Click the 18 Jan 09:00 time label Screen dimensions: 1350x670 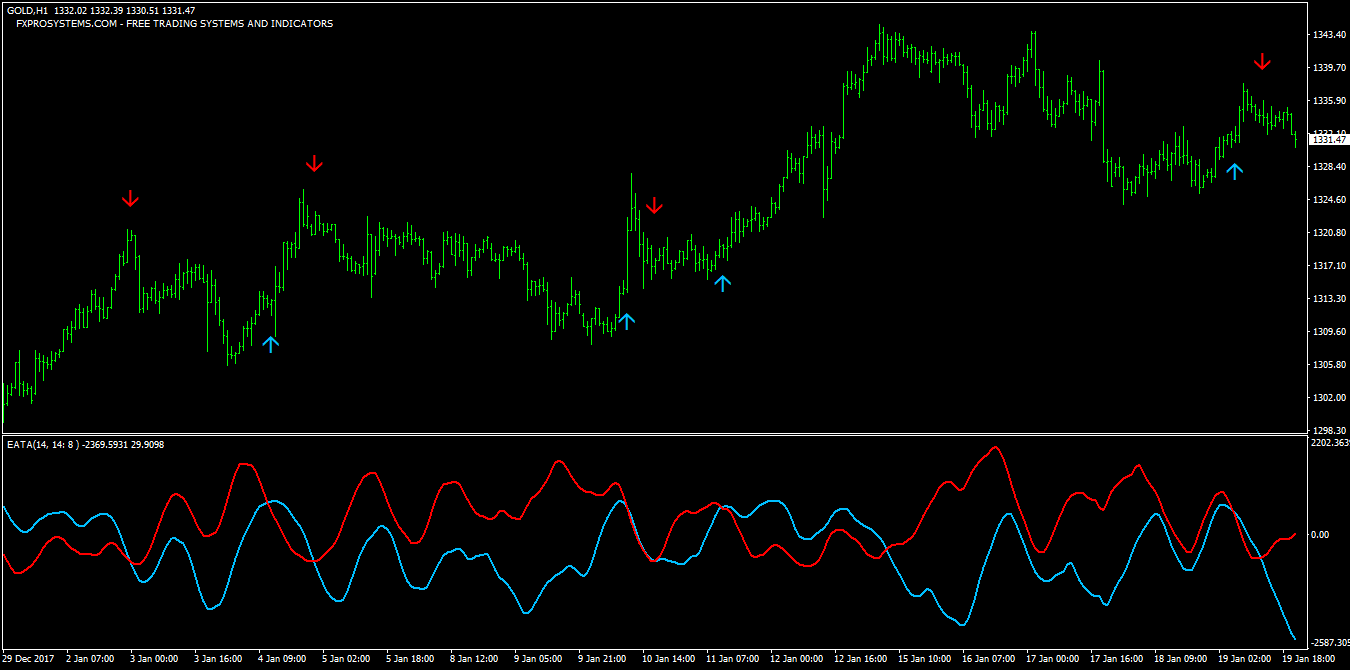[x=1180, y=659]
